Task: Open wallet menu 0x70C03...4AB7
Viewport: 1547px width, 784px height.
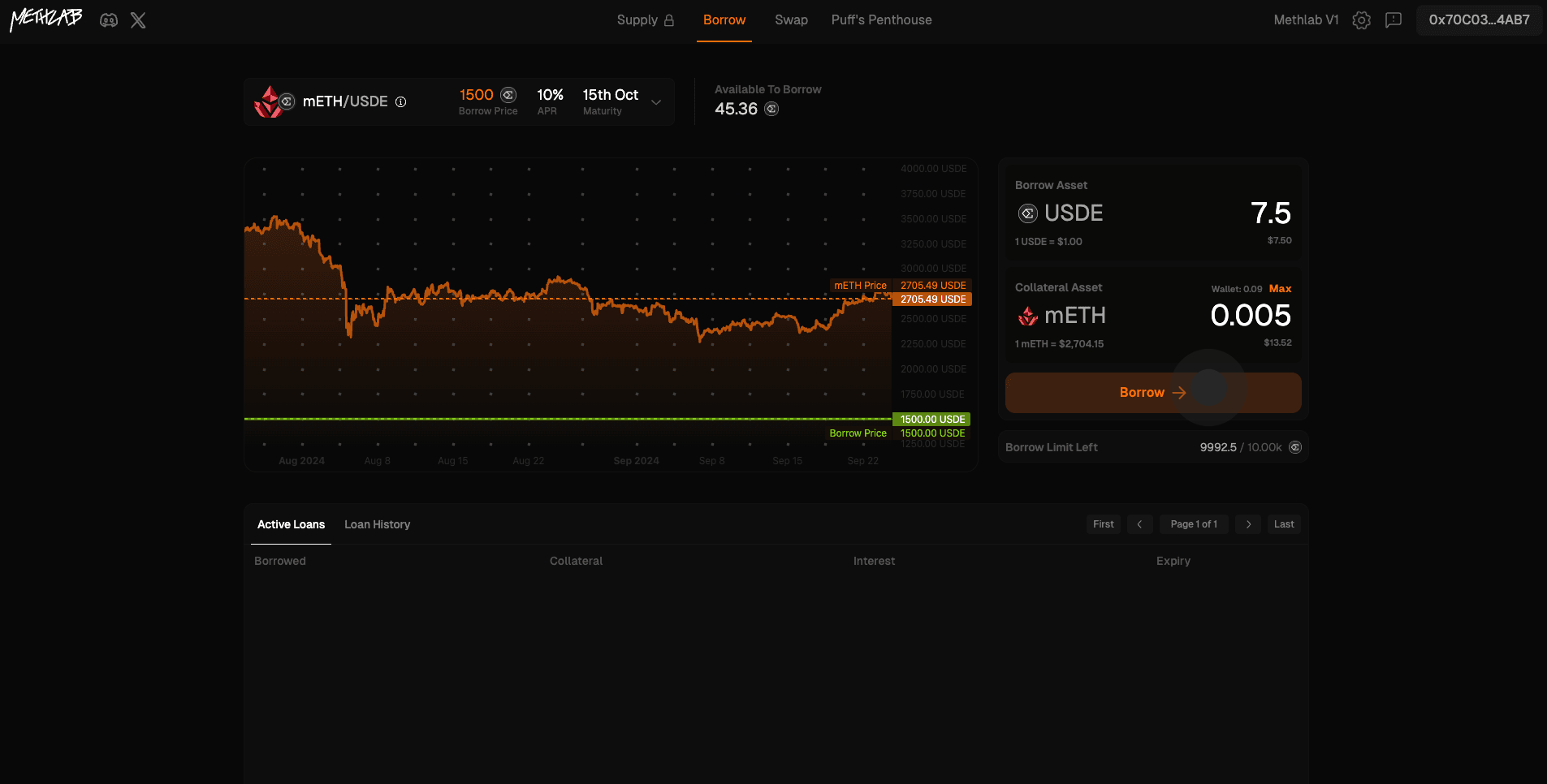Action: point(1479,20)
